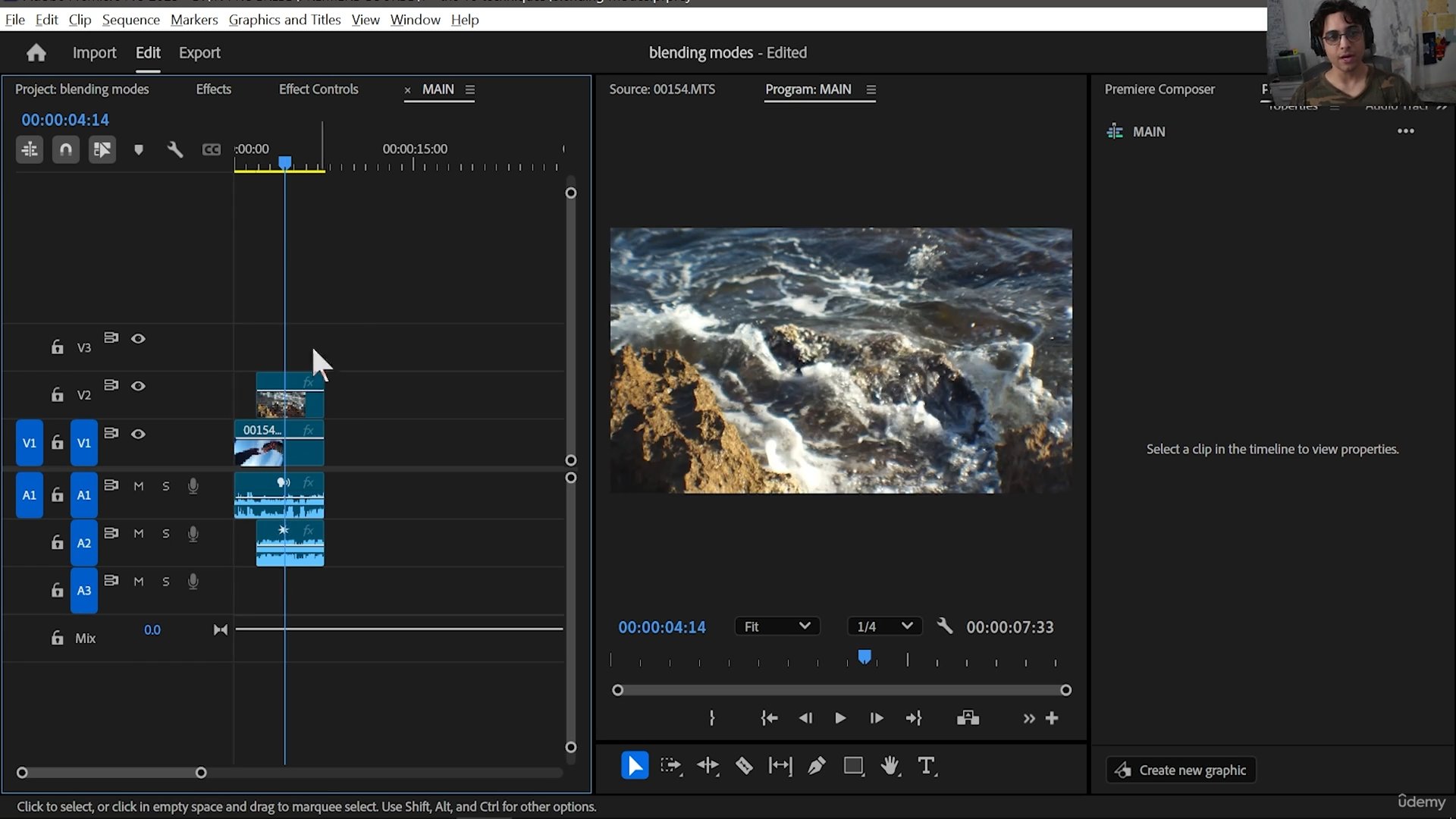The height and width of the screenshot is (819, 1456).
Task: Open the MAIN sequence panel menu
Action: point(470,89)
